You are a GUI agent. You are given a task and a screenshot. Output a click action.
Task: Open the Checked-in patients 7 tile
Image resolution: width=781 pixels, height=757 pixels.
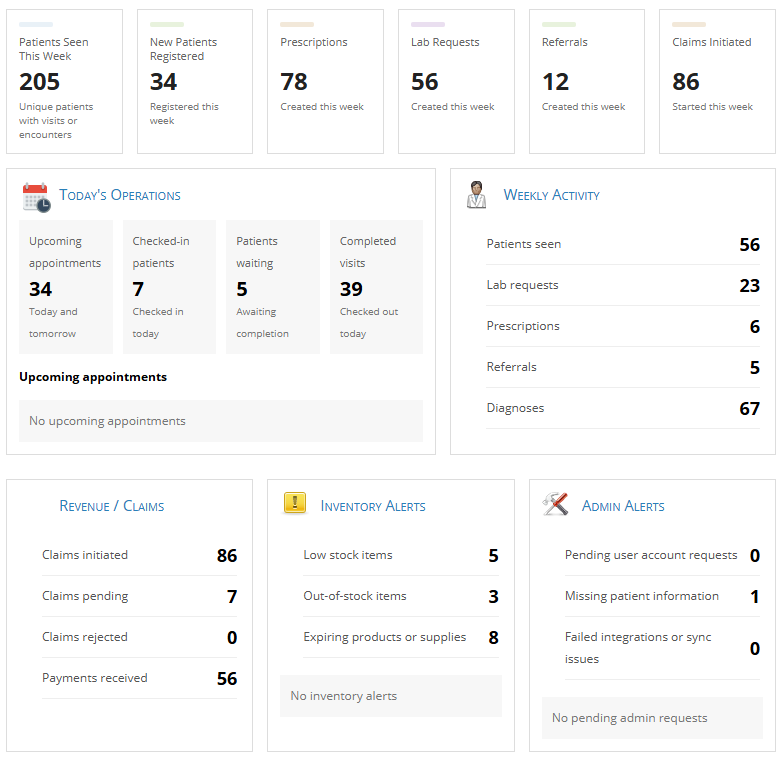(169, 287)
